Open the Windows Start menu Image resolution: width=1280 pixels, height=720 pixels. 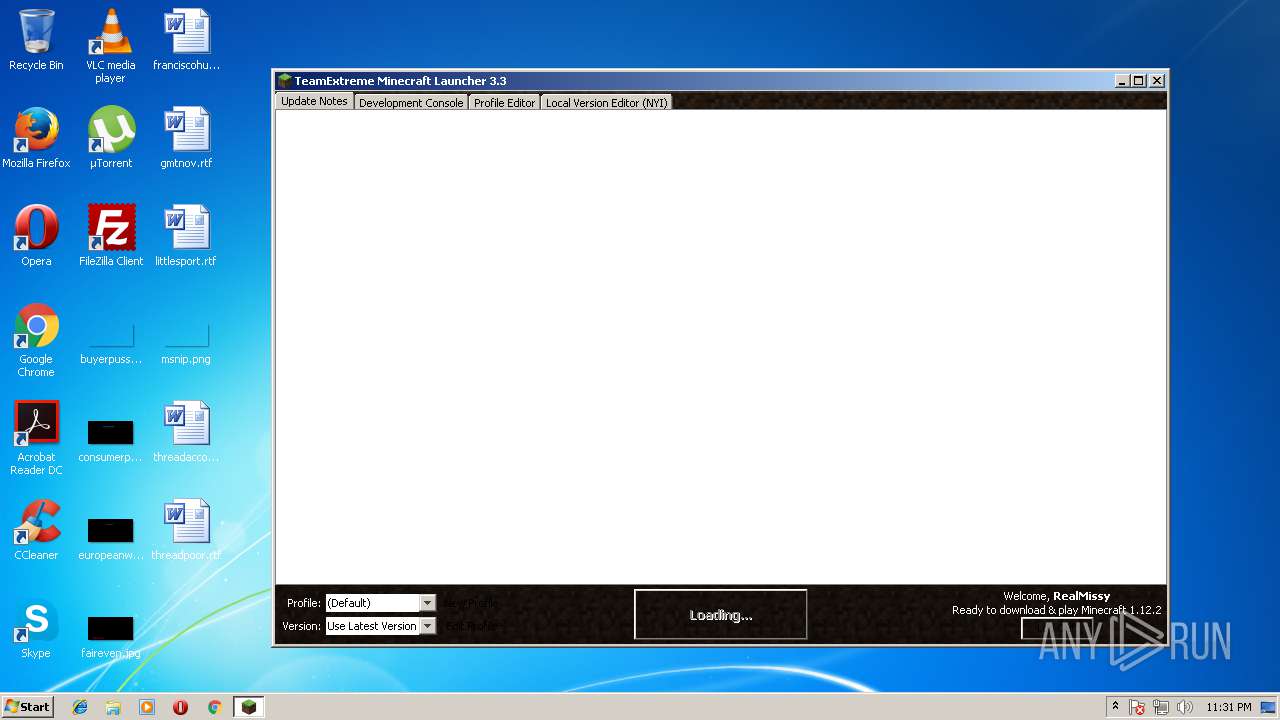(27, 707)
